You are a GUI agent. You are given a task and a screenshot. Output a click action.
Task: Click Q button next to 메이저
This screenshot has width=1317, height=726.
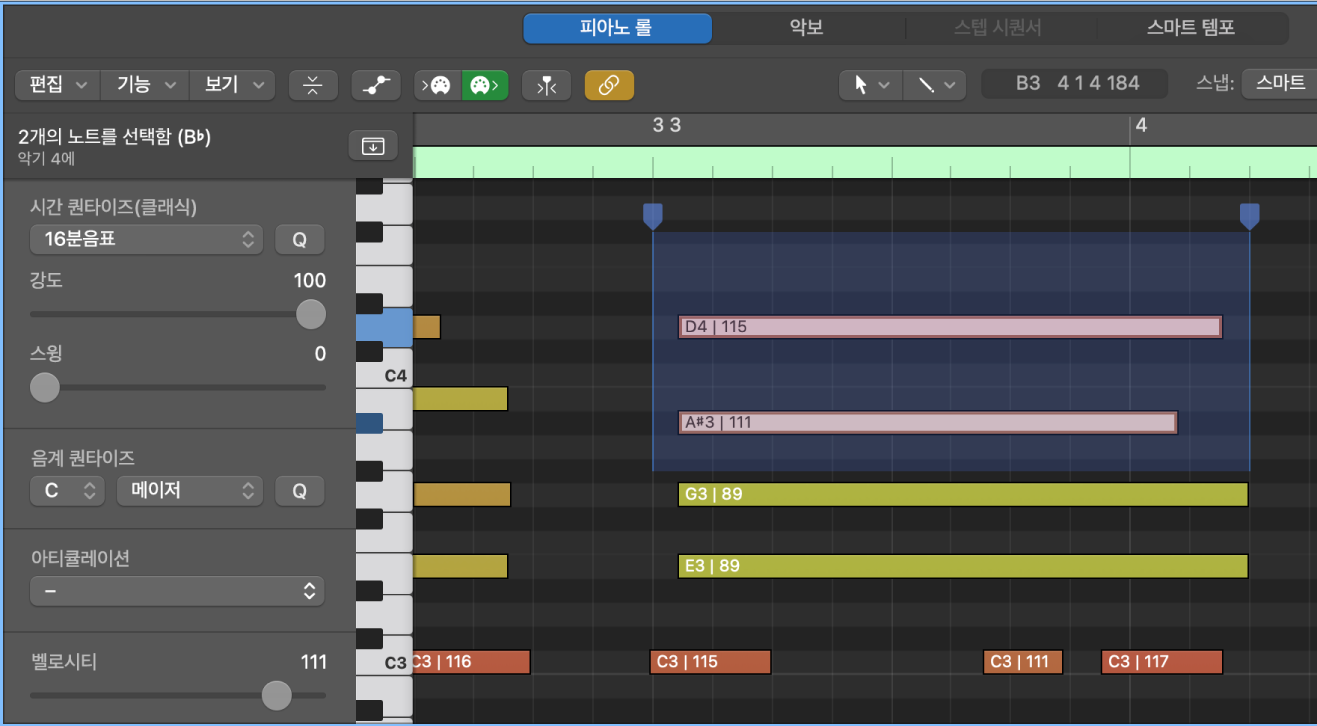pos(300,491)
